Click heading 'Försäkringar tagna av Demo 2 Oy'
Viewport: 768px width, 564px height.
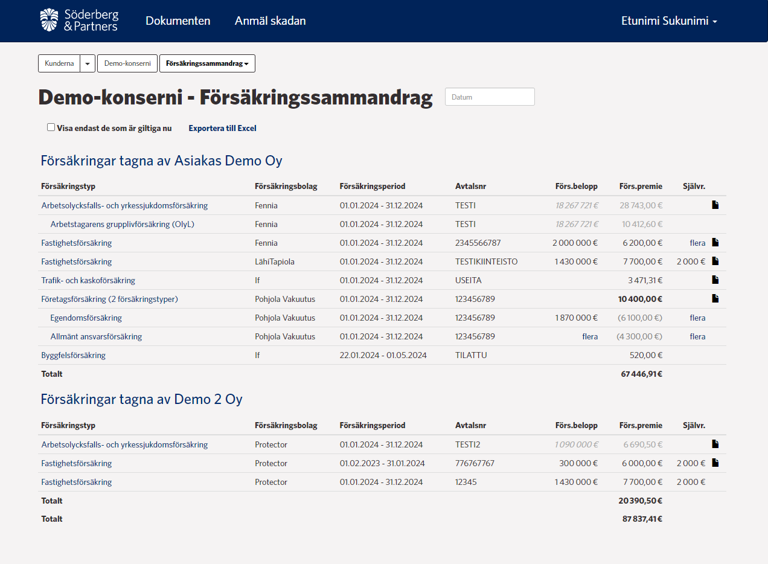[142, 399]
